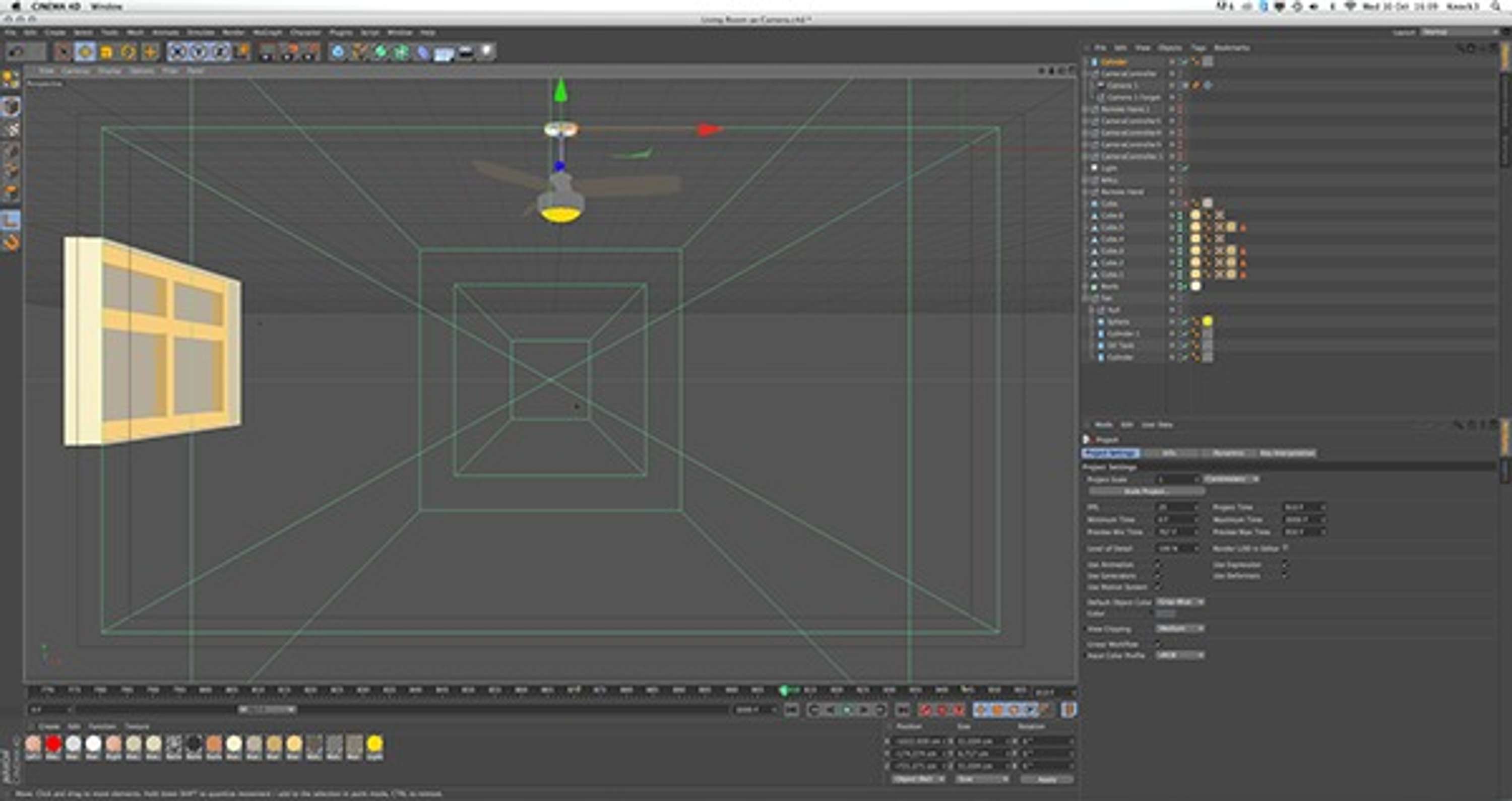The width and height of the screenshot is (1512, 801).
Task: Open the Render menu in the menu bar
Action: click(x=233, y=33)
